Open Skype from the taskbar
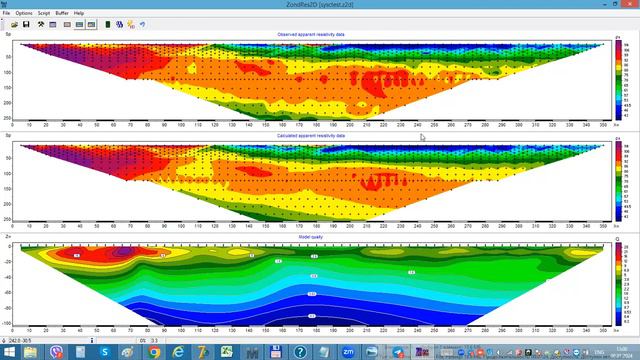The width and height of the screenshot is (640, 360). [x=105, y=352]
